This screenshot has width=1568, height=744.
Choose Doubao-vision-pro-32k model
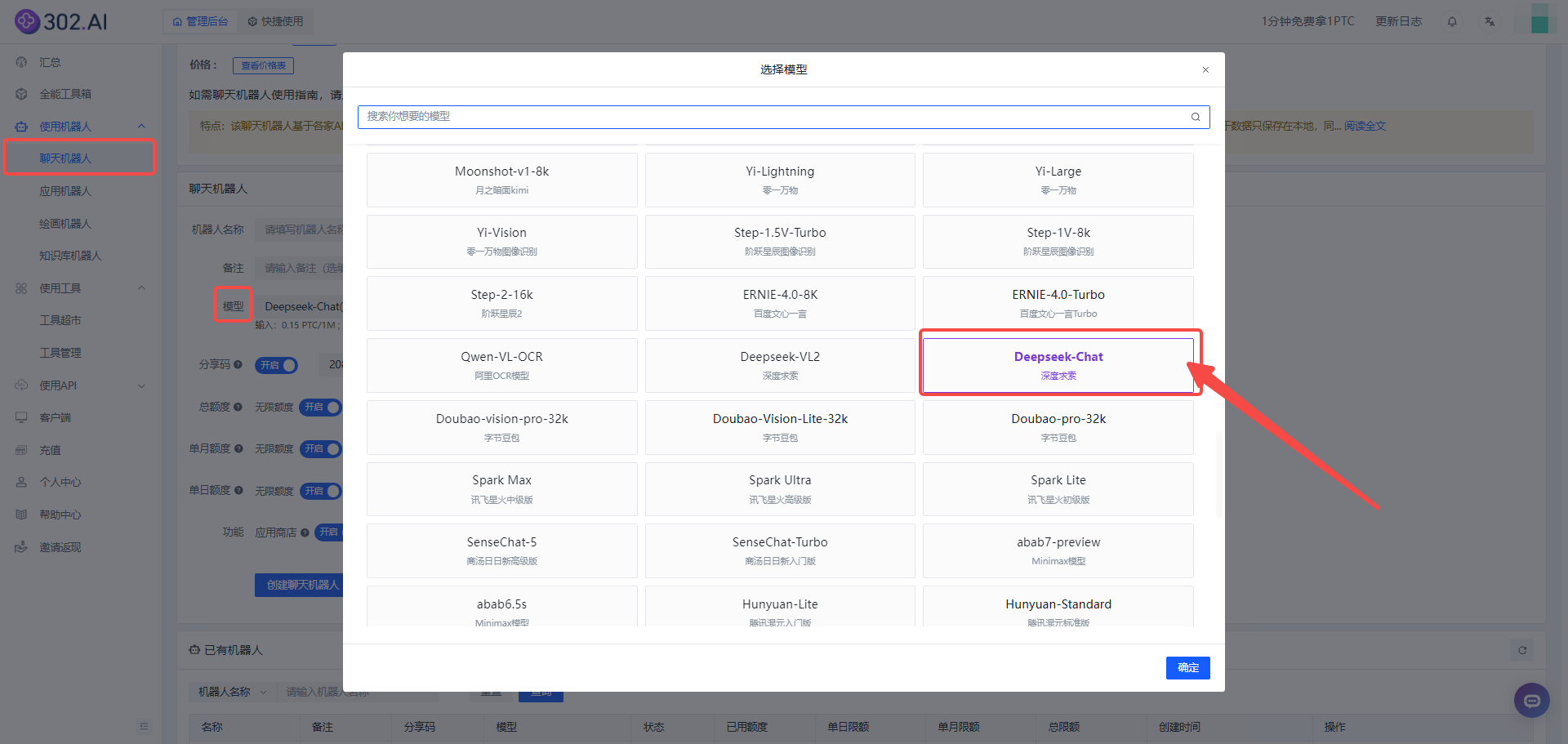tap(501, 427)
